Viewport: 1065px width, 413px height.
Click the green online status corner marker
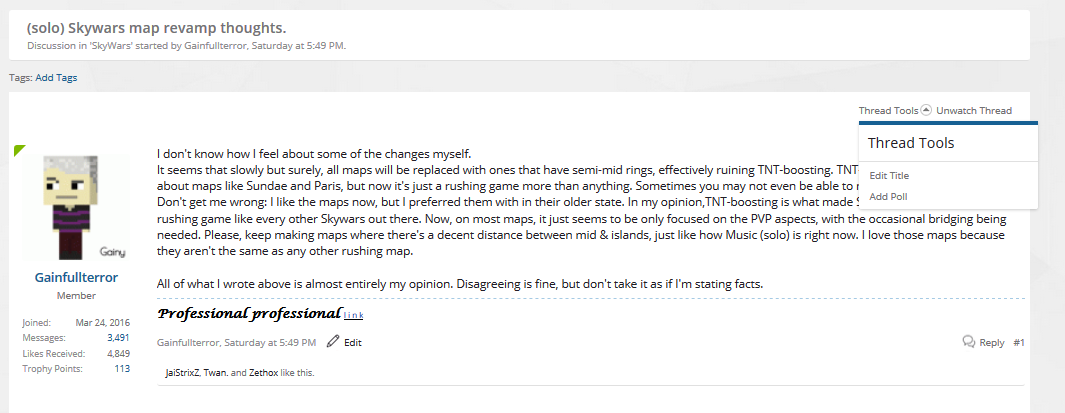[19, 150]
